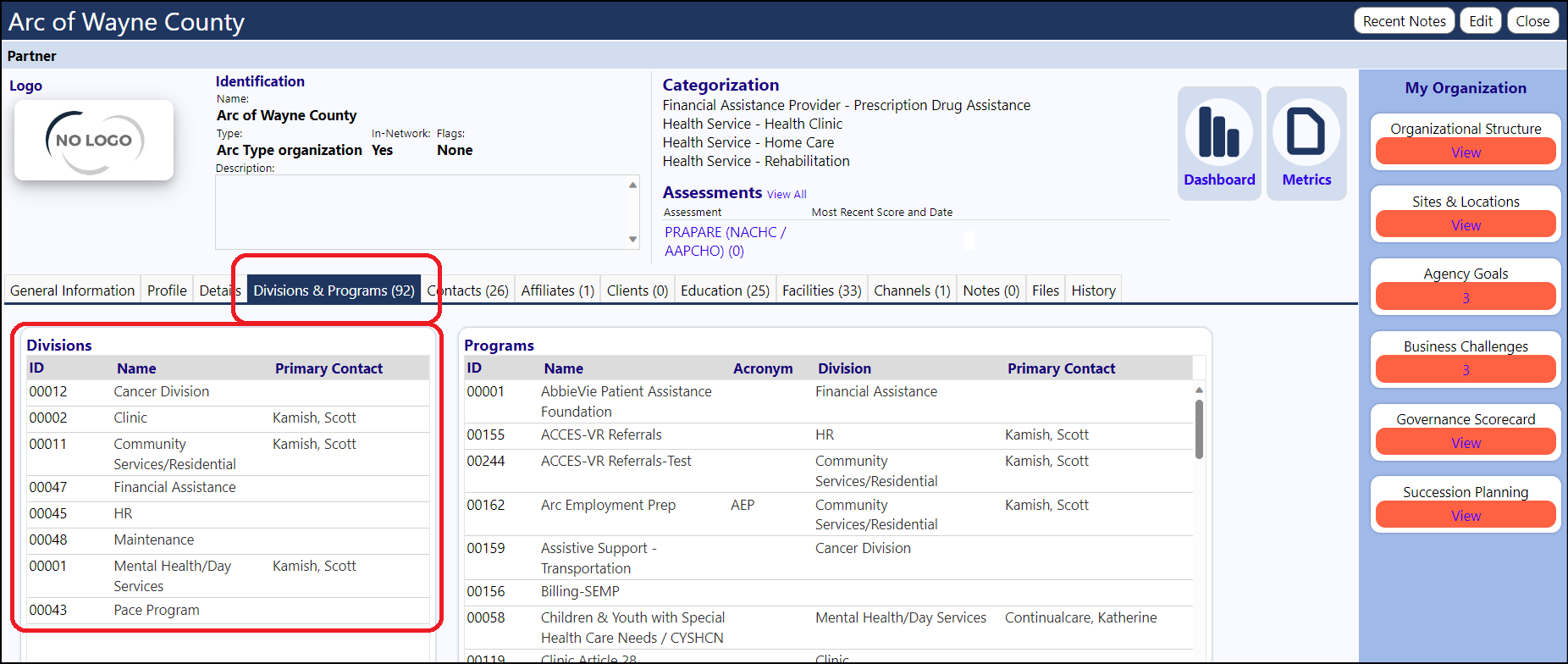Select Maintenance division row

pyautogui.click(x=228, y=540)
